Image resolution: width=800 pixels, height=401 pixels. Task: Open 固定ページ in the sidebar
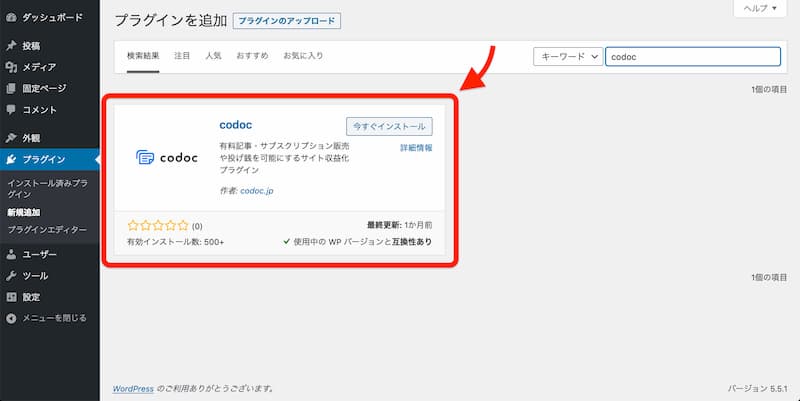coord(49,88)
